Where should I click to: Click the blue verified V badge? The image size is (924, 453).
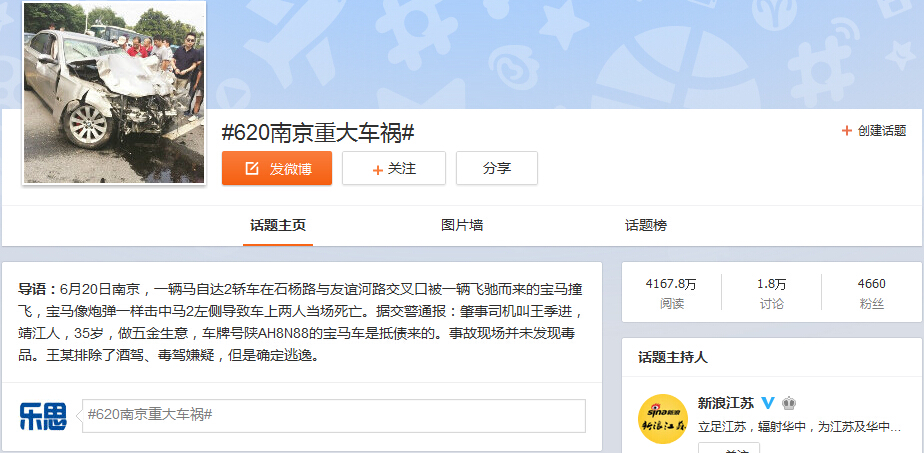[768, 403]
